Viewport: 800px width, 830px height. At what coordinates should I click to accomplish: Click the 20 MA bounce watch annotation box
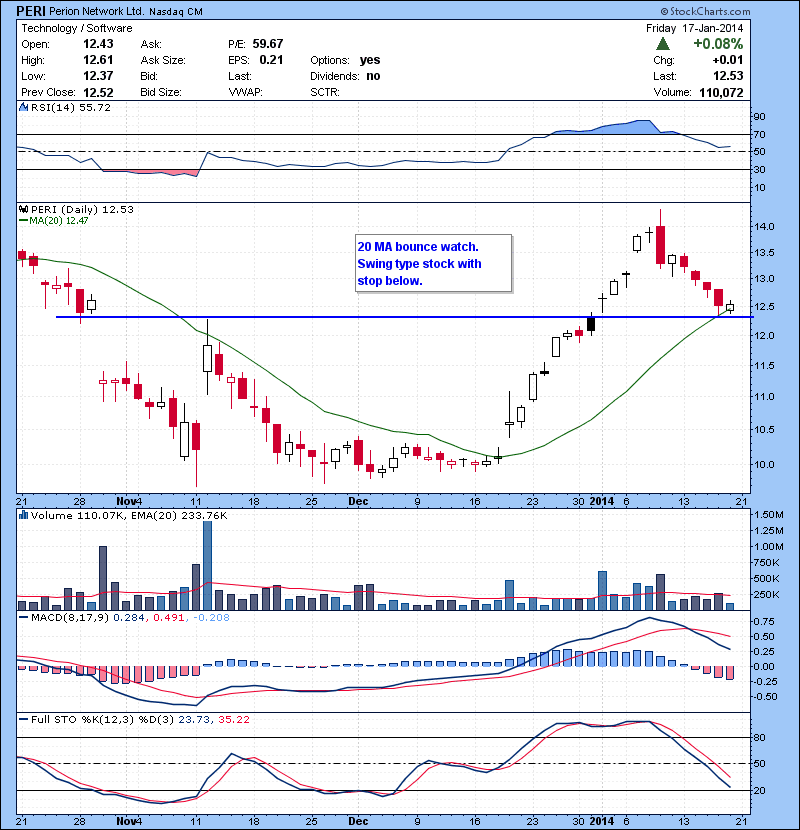[x=434, y=263]
